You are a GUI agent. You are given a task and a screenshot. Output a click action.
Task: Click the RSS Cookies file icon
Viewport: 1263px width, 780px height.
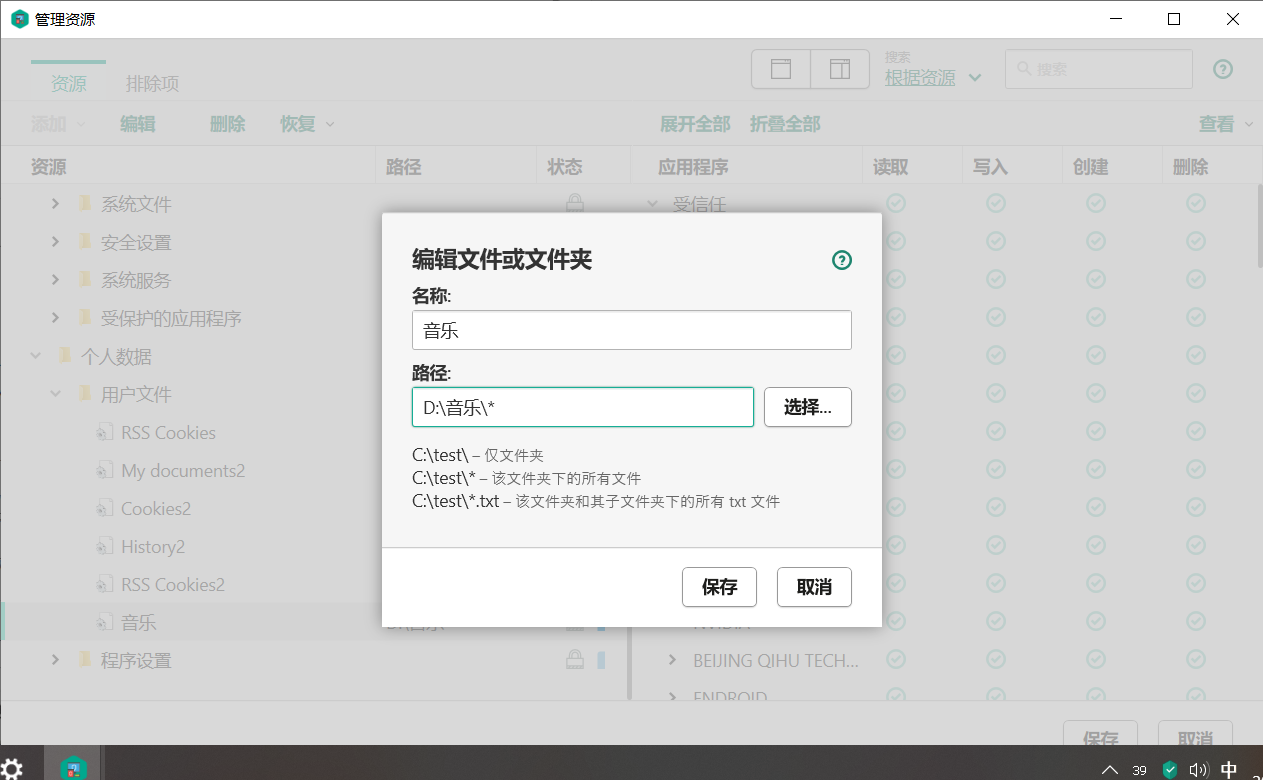pos(104,433)
